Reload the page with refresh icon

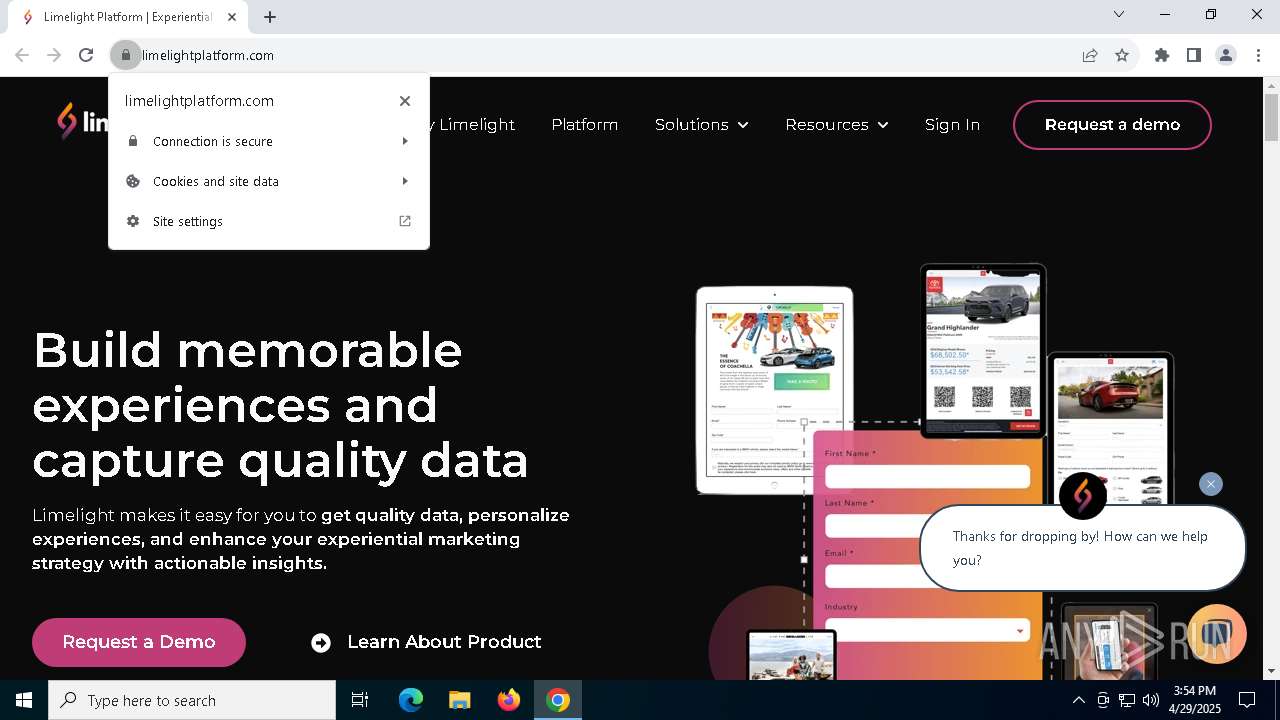point(86,55)
